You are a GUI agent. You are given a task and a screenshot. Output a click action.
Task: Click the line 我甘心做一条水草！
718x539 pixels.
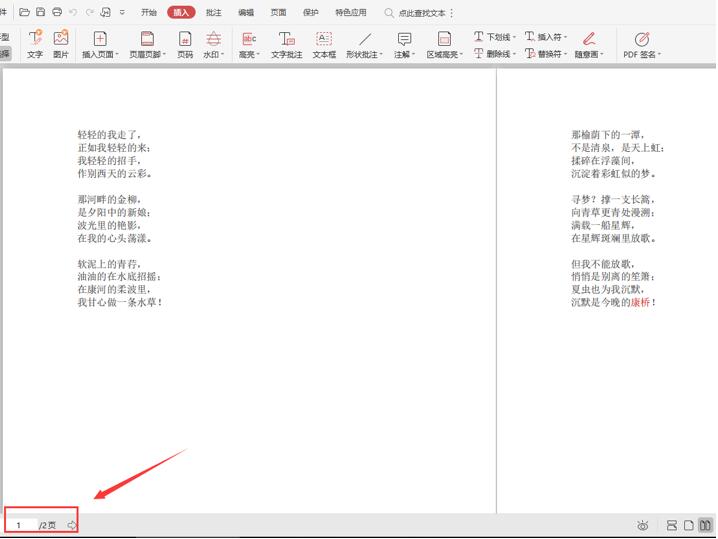[x=120, y=302]
